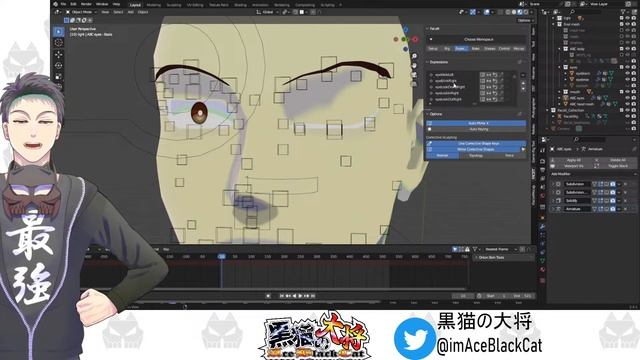The width and height of the screenshot is (640, 360).
Task: Play animation in reverse
Action: tap(294, 296)
